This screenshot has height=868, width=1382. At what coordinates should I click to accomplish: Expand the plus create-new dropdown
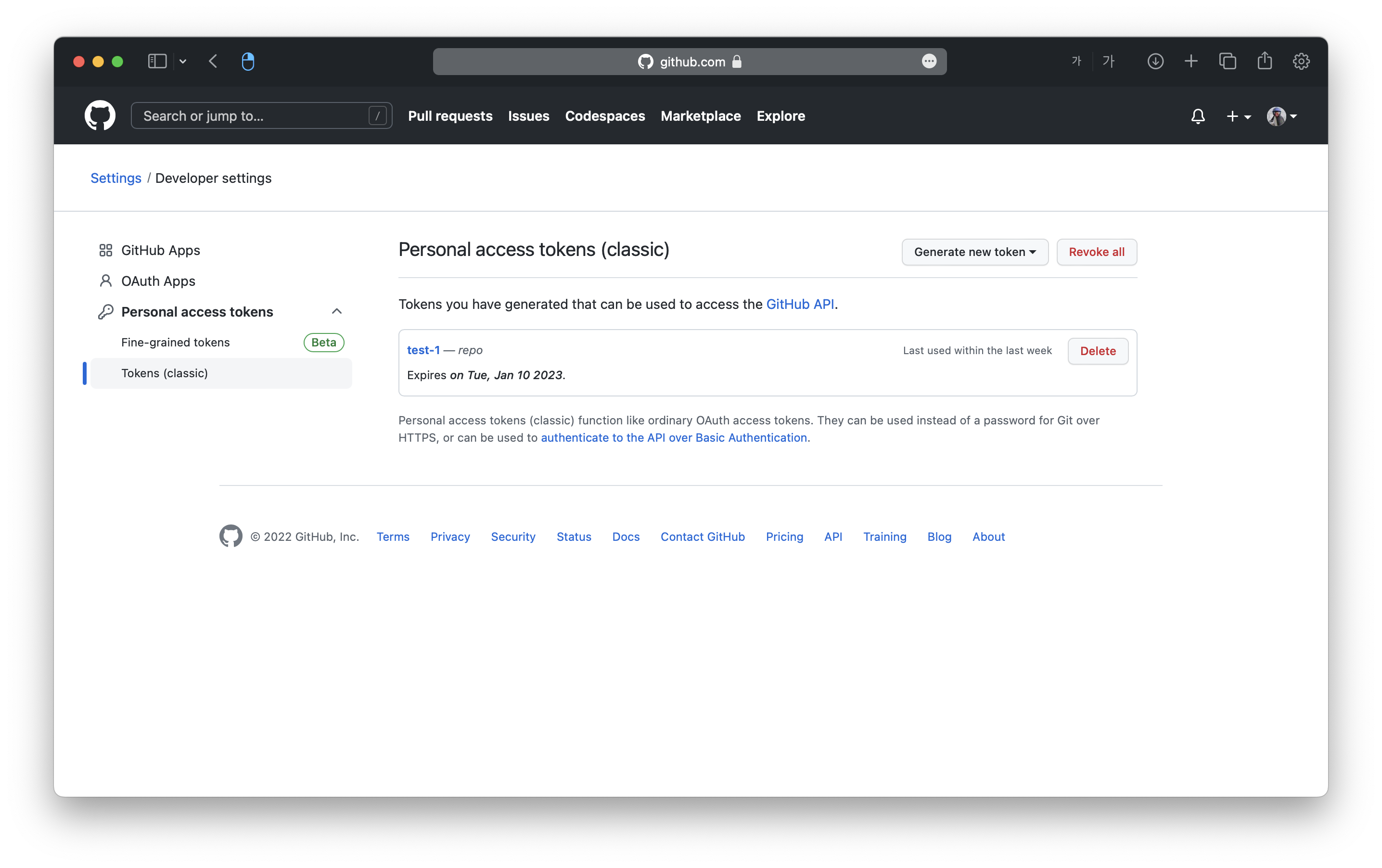(x=1238, y=116)
